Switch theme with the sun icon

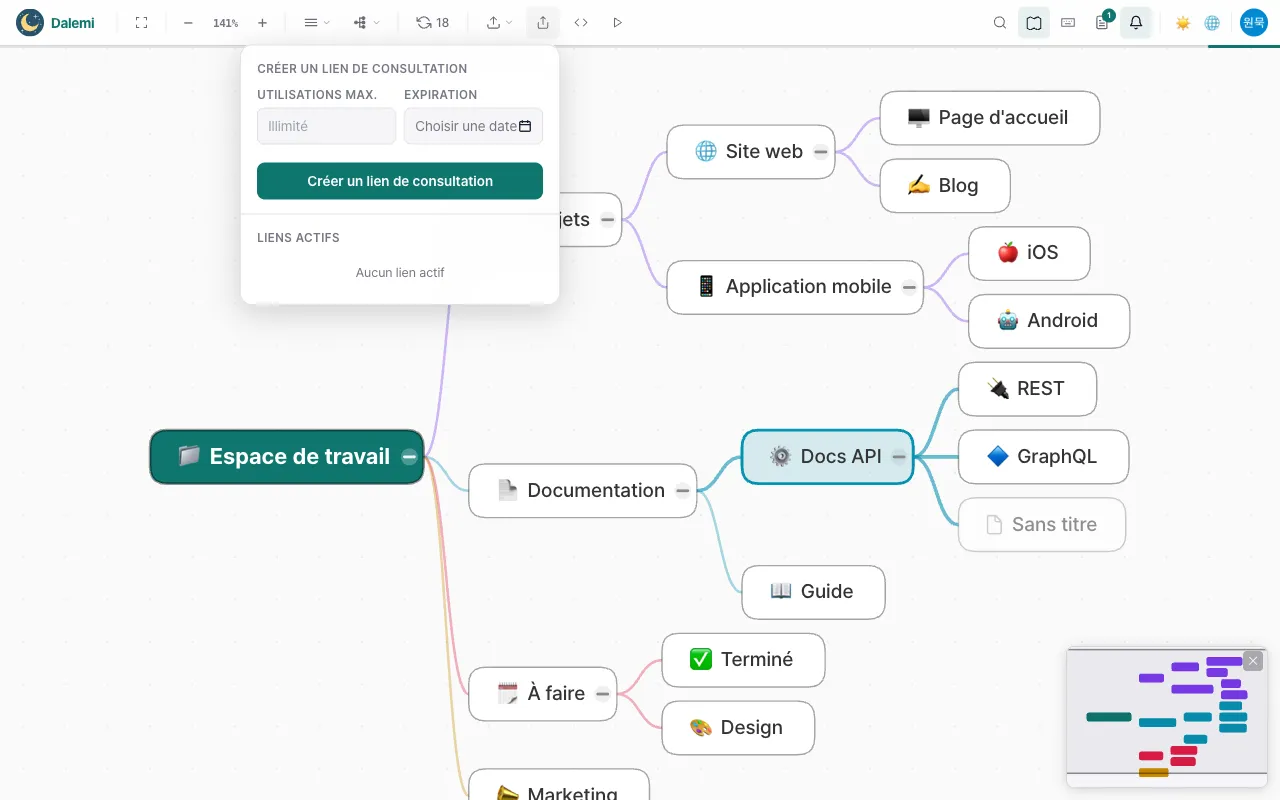(x=1183, y=22)
